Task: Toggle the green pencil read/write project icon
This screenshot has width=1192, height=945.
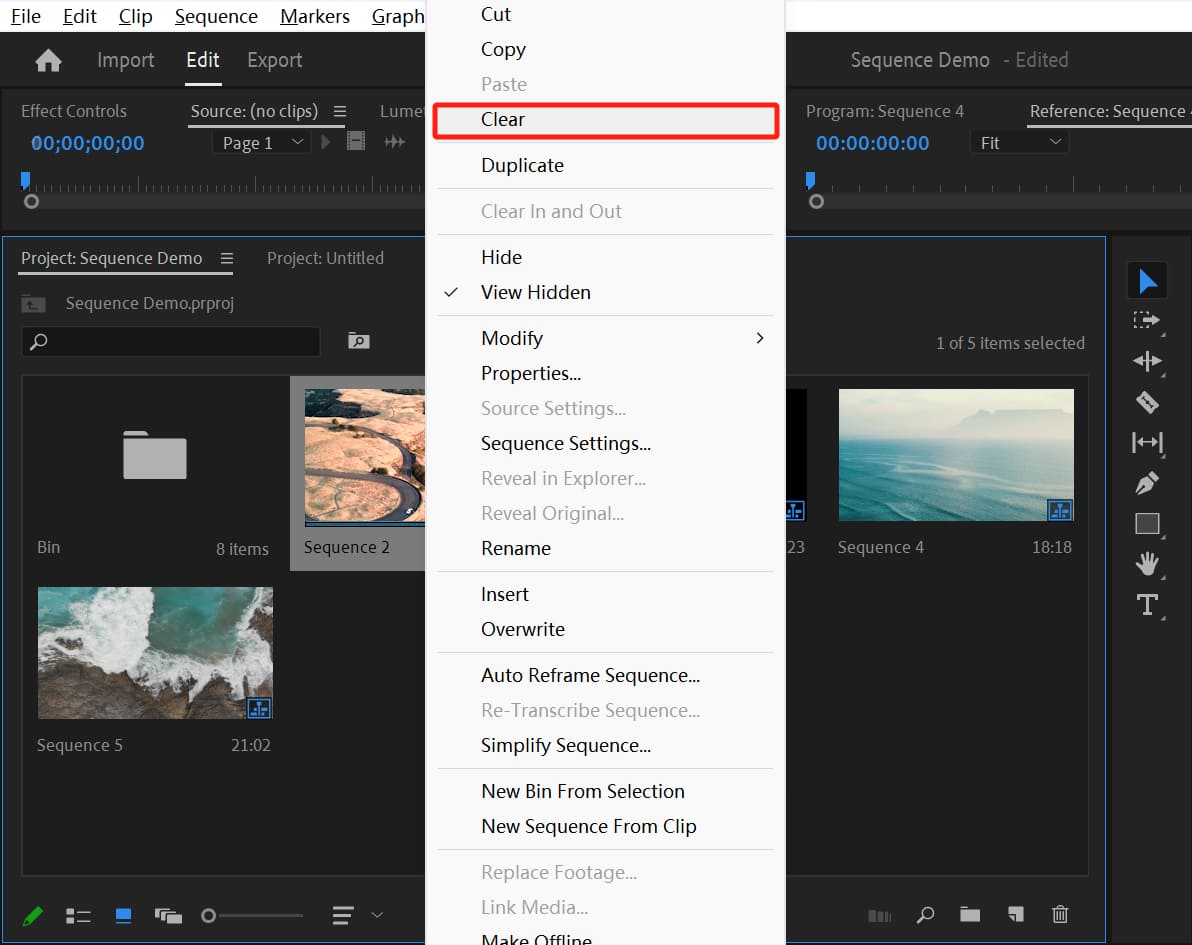Action: click(33, 915)
